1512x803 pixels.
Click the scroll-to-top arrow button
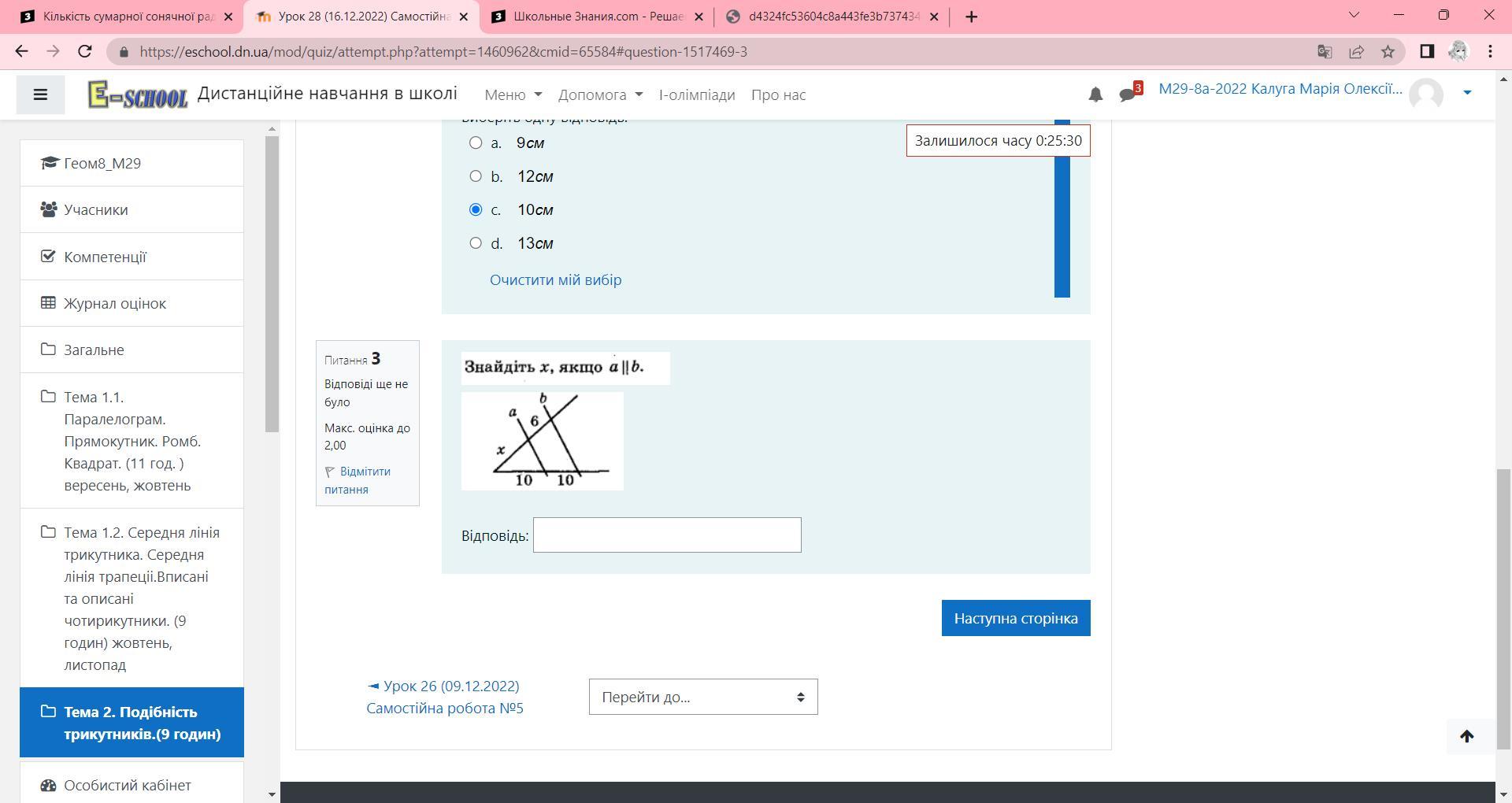(x=1466, y=736)
